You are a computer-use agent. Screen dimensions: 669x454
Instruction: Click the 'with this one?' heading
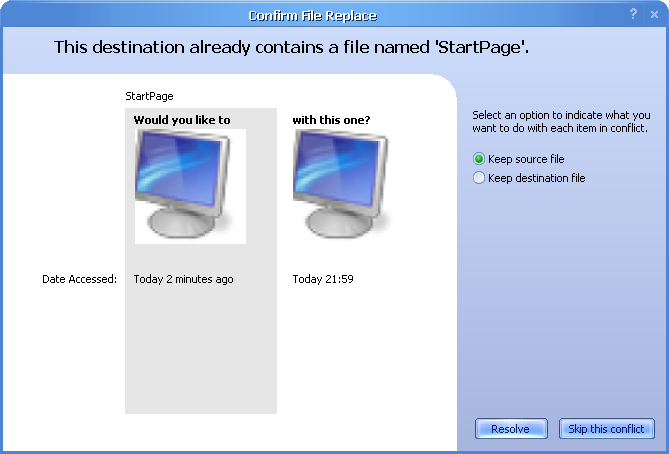point(331,120)
